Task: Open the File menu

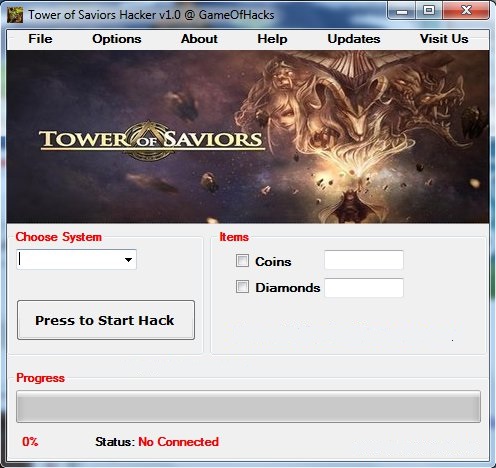Action: point(40,39)
